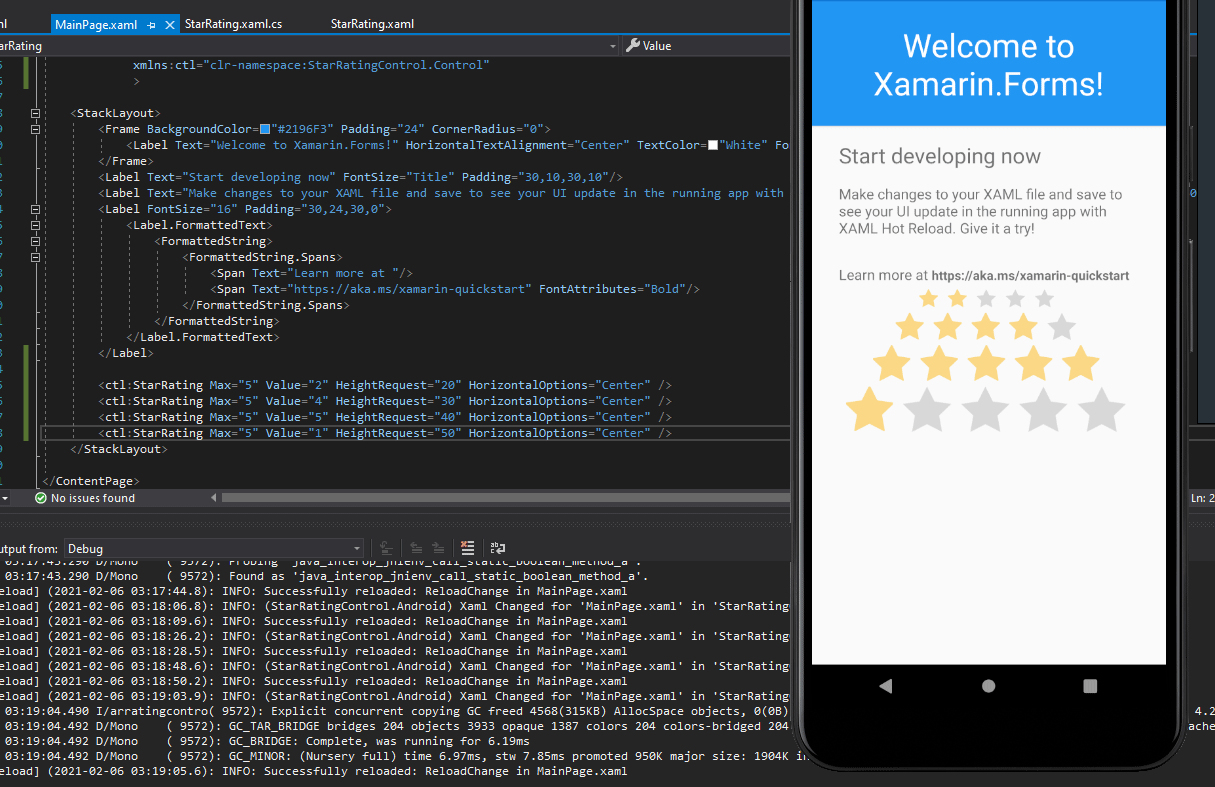
Task: Click the GC_MINOR (Nursery full) output line
Action: tap(407, 756)
